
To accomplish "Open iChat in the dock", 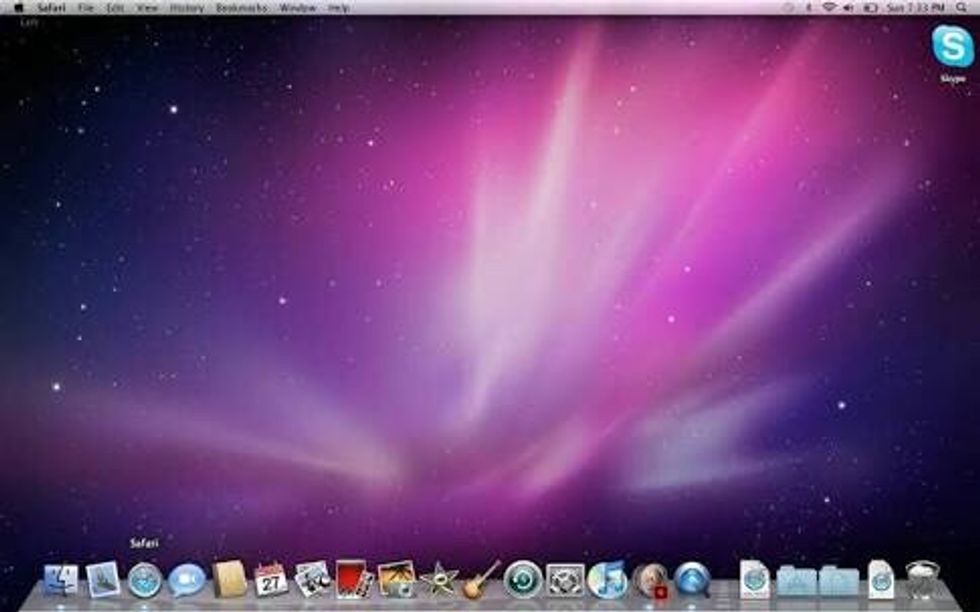I will coord(186,579).
